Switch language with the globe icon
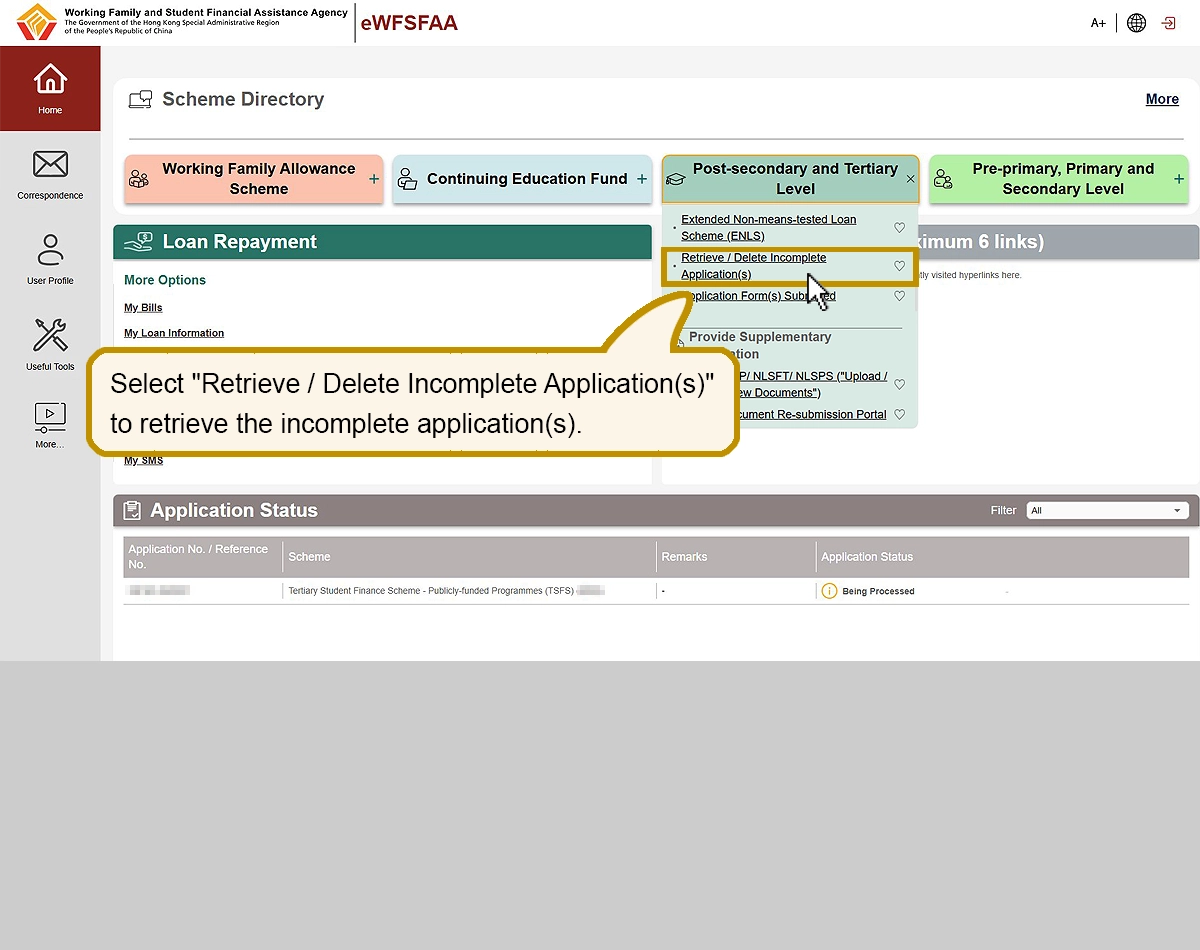 click(x=1136, y=23)
